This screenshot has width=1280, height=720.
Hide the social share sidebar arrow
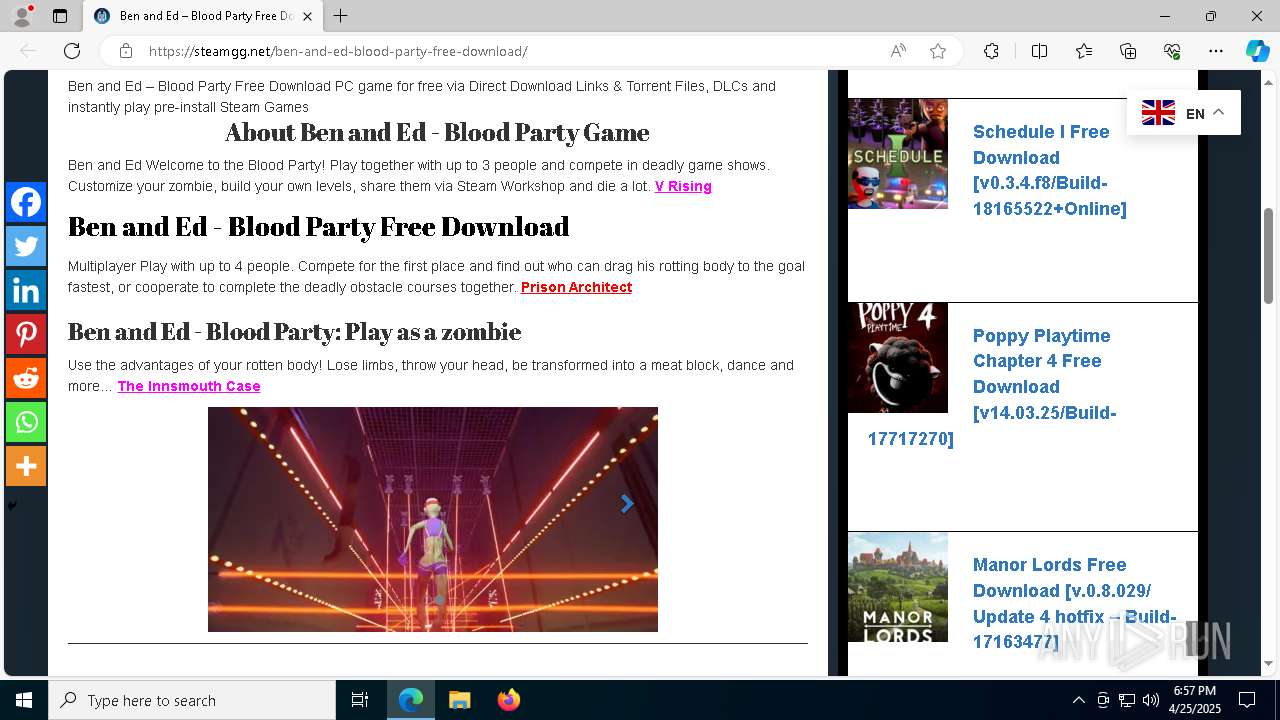tap(12, 506)
